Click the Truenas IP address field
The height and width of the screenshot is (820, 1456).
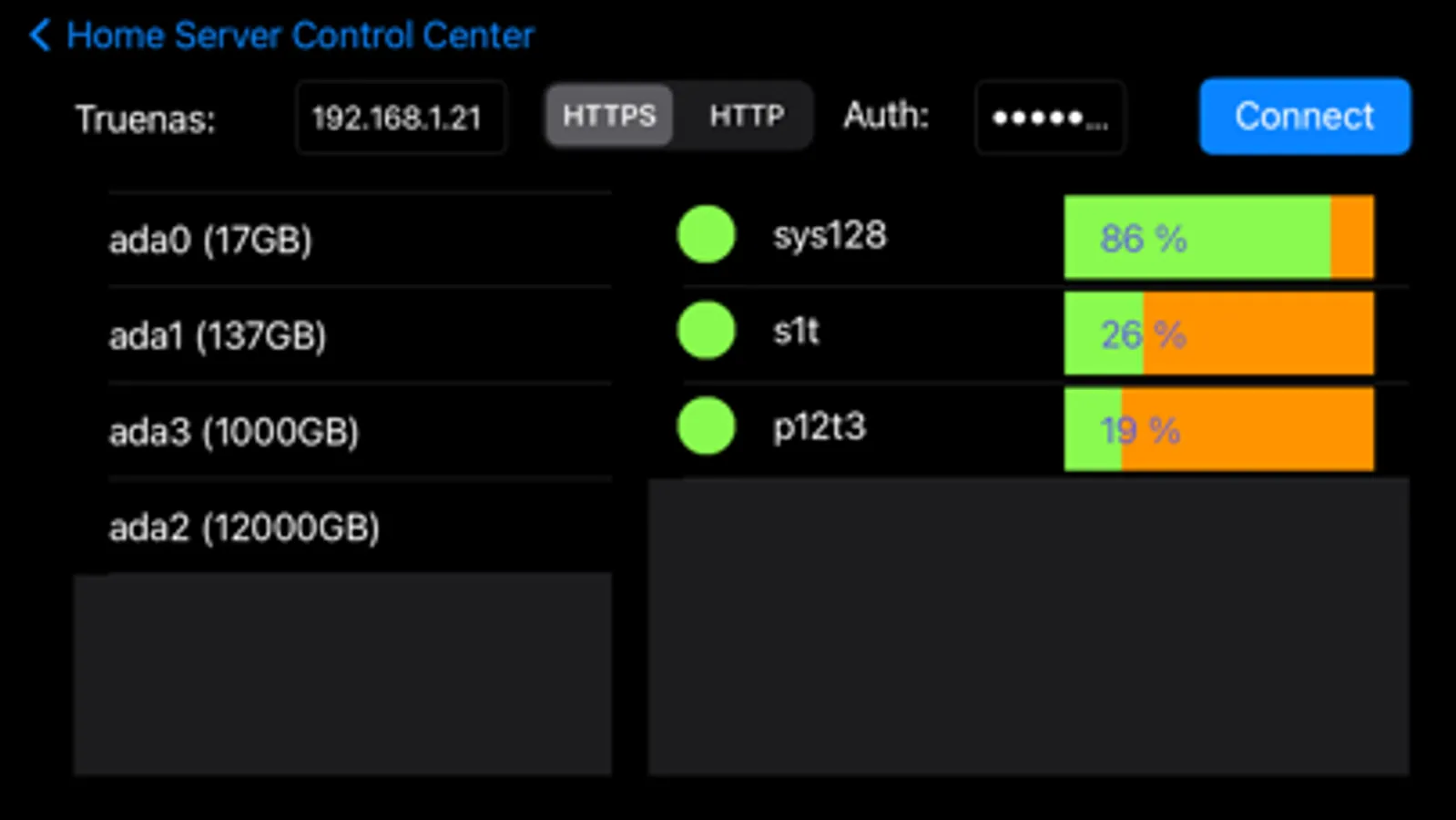(x=401, y=118)
